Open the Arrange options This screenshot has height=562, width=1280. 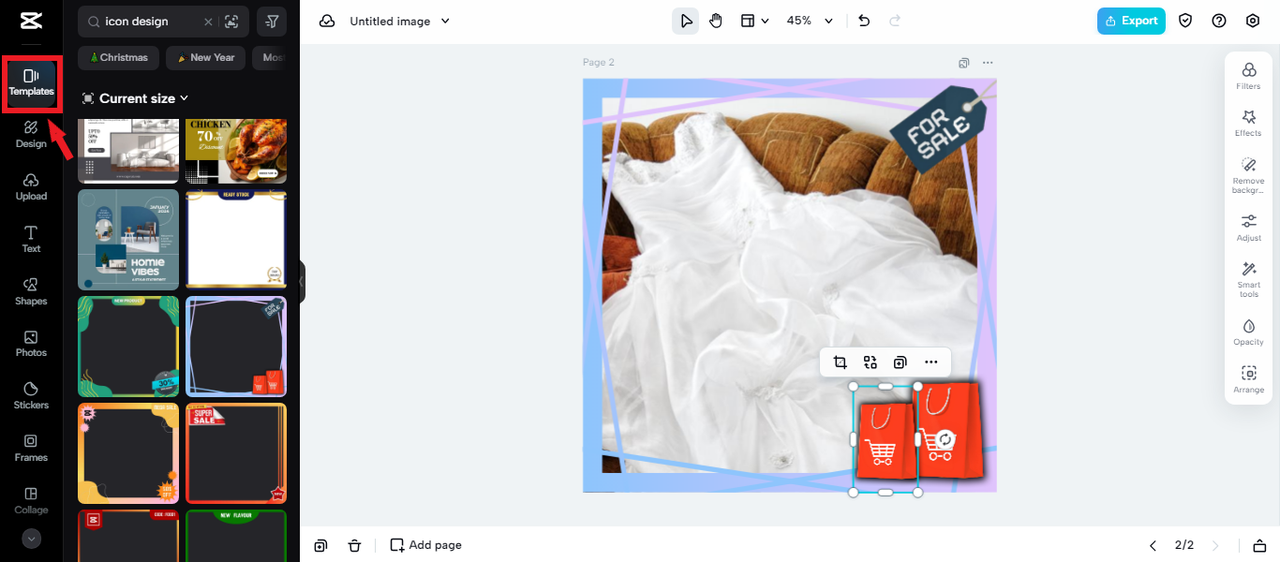click(x=1249, y=380)
